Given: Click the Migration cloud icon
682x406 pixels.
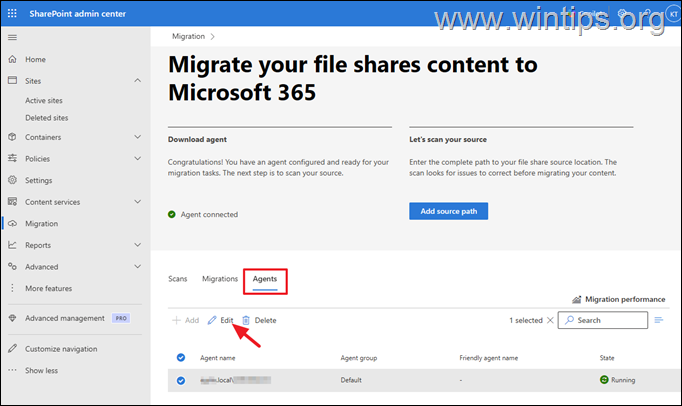Looking at the screenshot, I should pyautogui.click(x=13, y=223).
